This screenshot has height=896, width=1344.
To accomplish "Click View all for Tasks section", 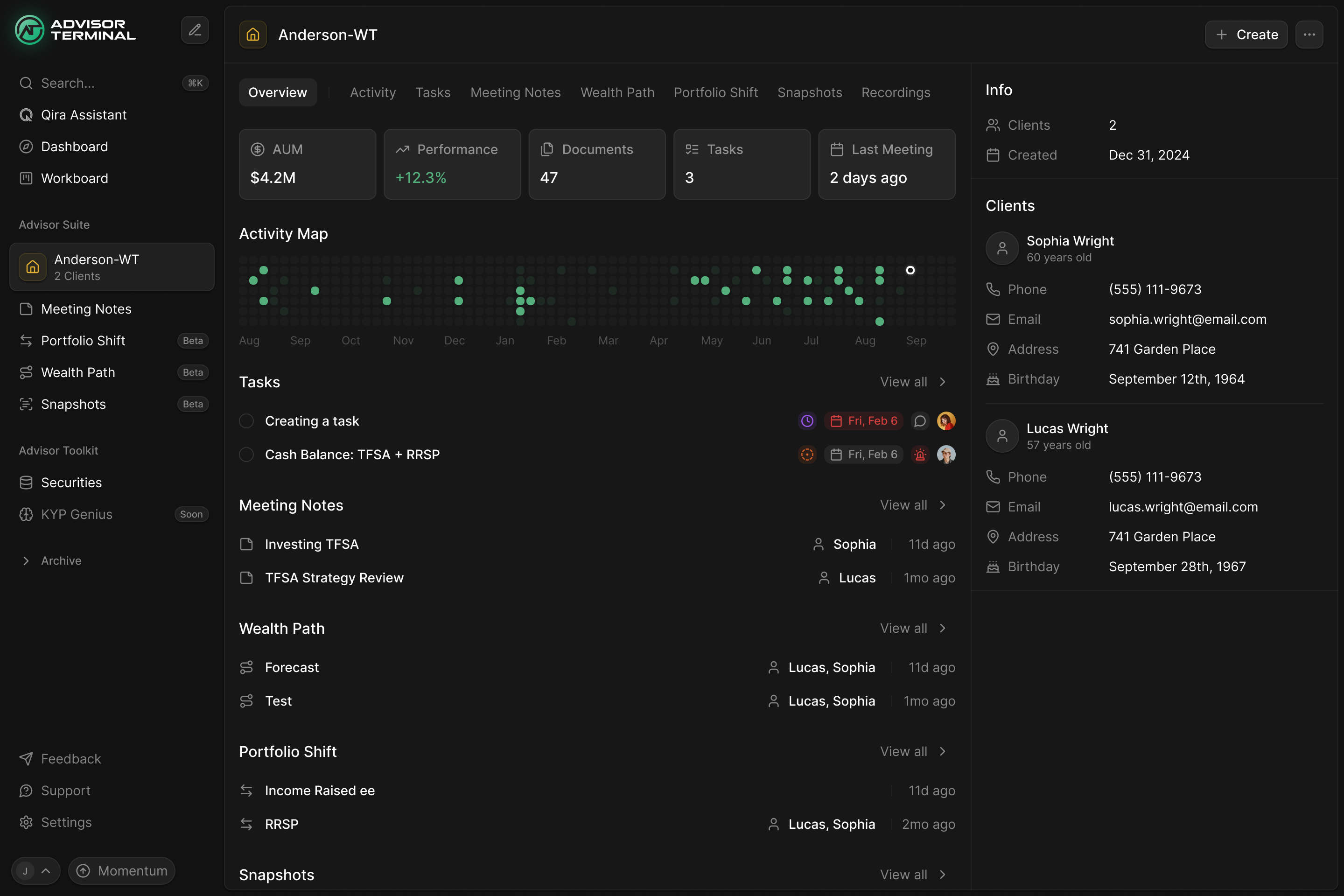I will point(913,382).
